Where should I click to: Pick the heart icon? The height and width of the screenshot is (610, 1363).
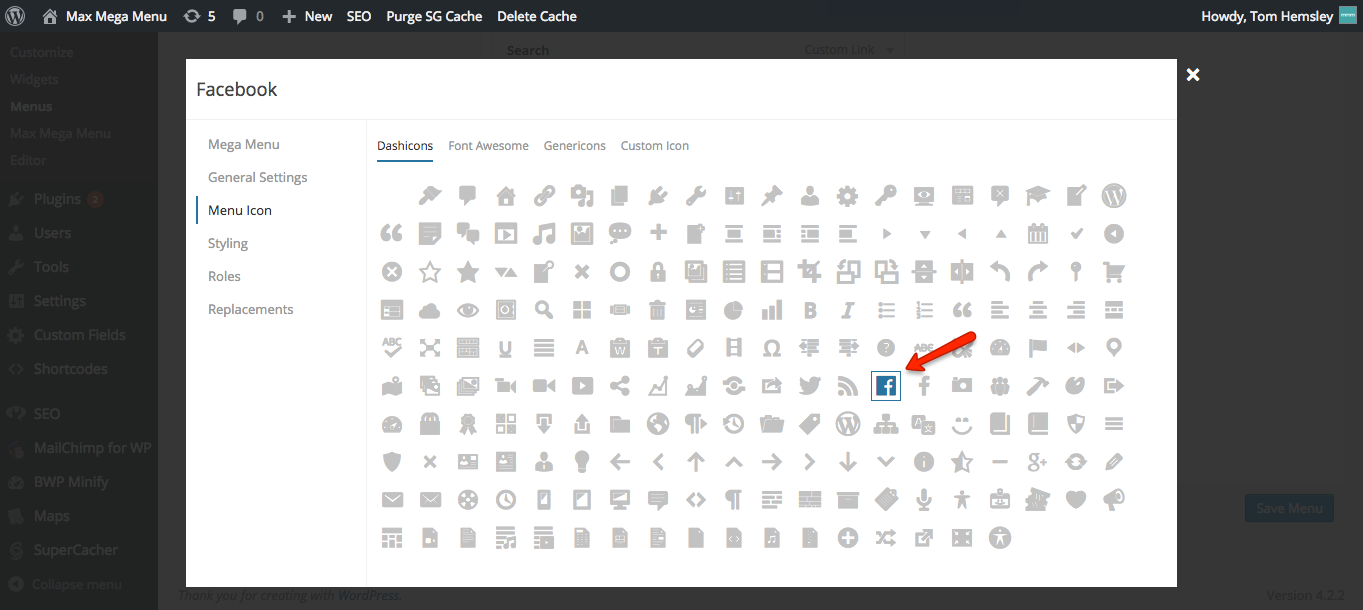click(x=1075, y=500)
